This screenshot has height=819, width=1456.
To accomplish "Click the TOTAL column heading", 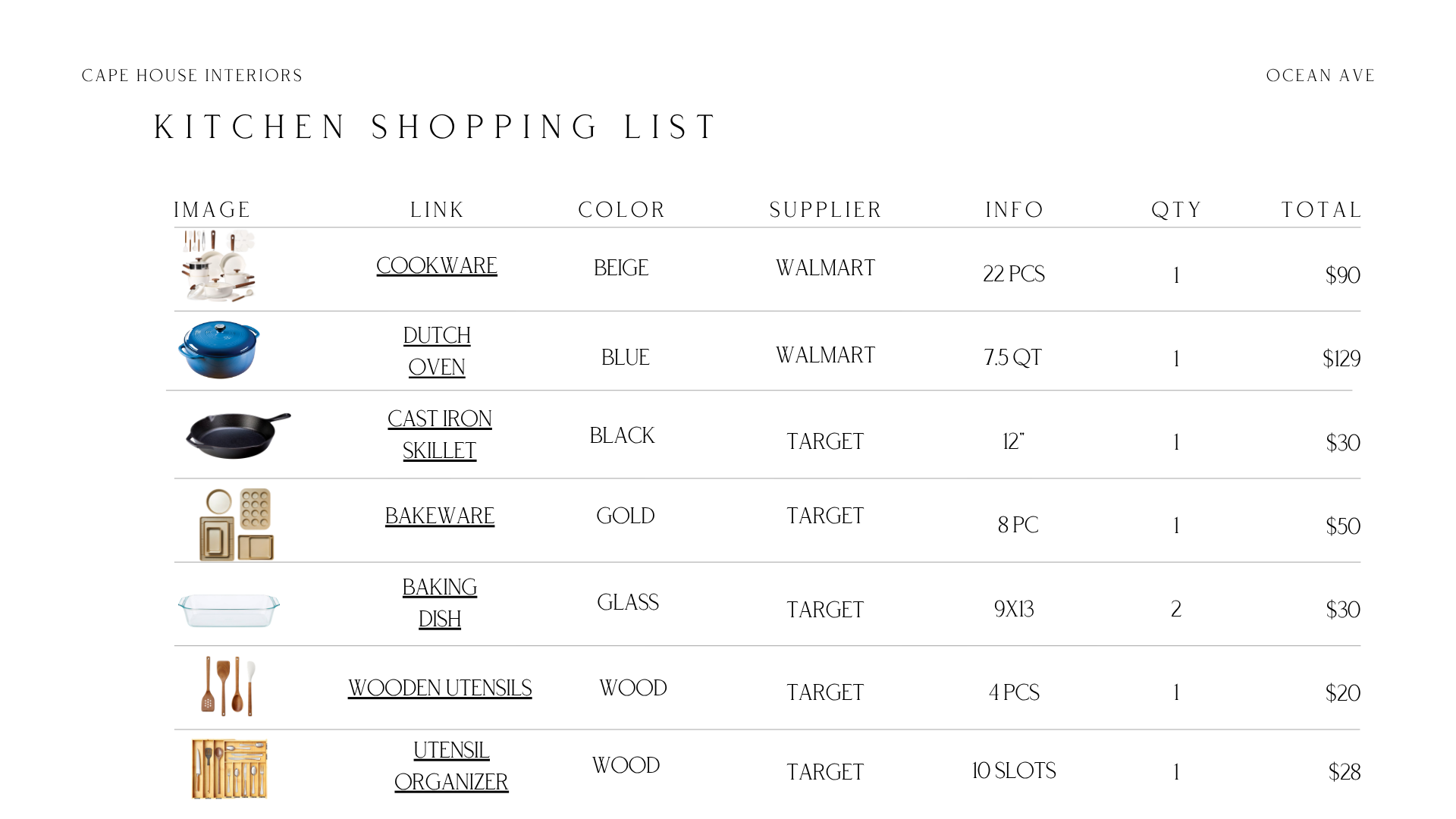I will point(1321,210).
